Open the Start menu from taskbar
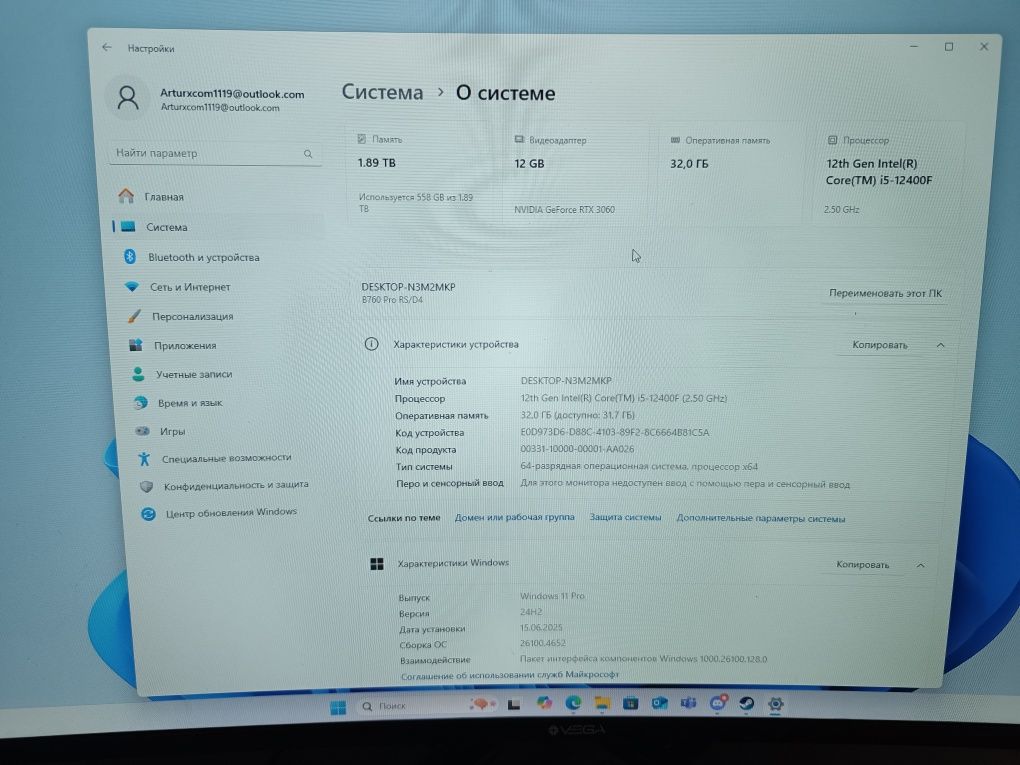1020x765 pixels. tap(338, 707)
